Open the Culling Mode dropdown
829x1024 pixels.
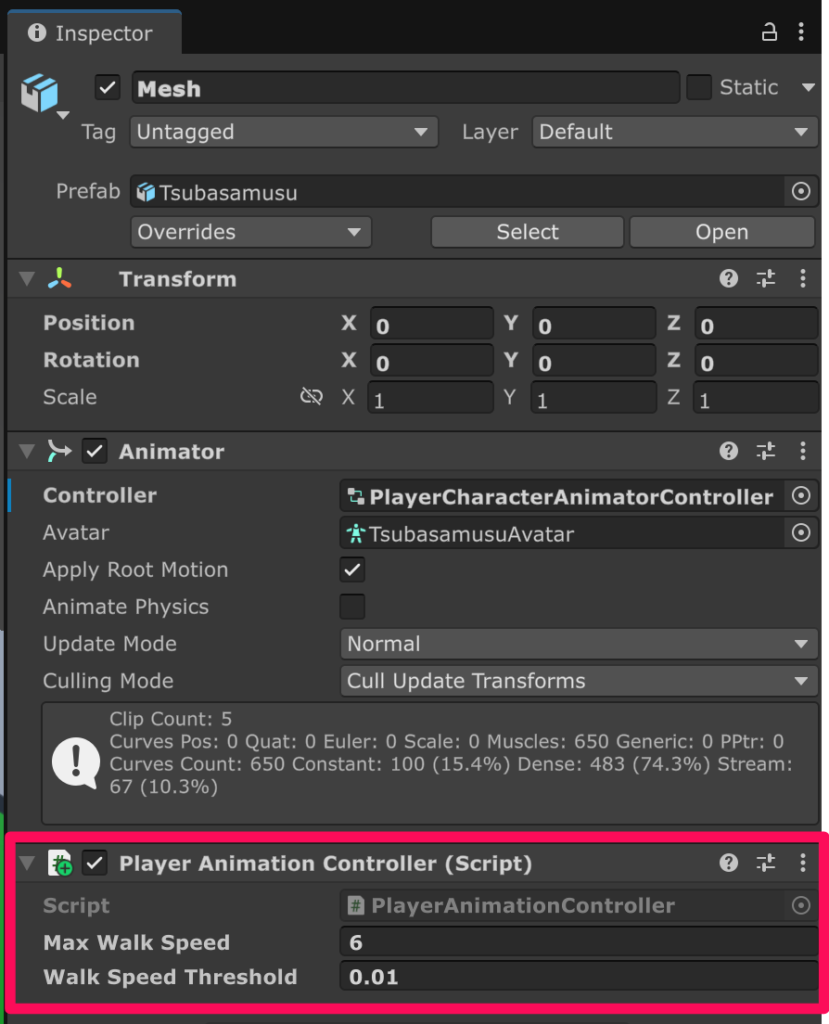pos(578,681)
